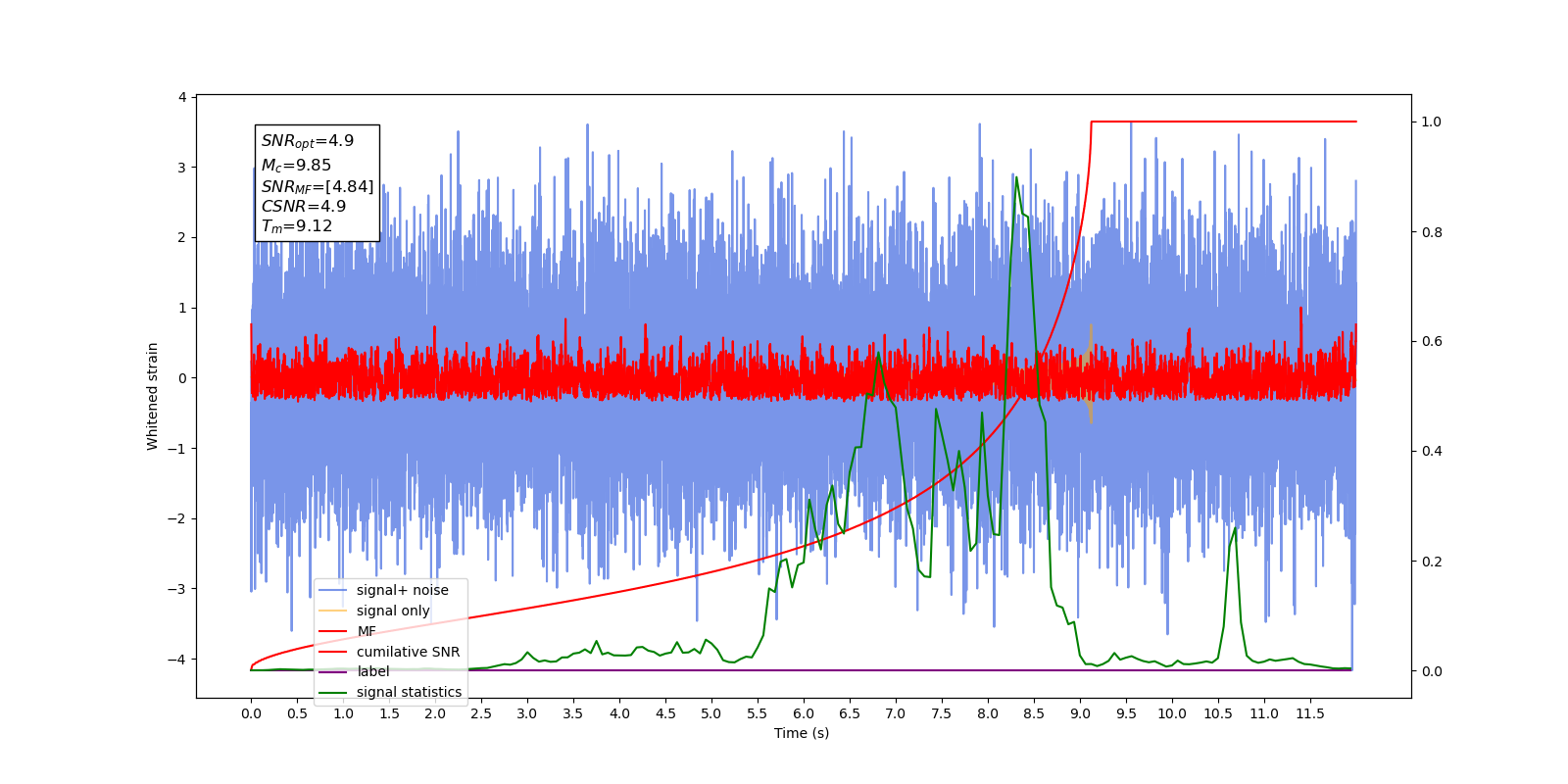This screenshot has height=784, width=1568.
Task: Click the 'Time (s)' x-axis label
Action: pos(802,733)
